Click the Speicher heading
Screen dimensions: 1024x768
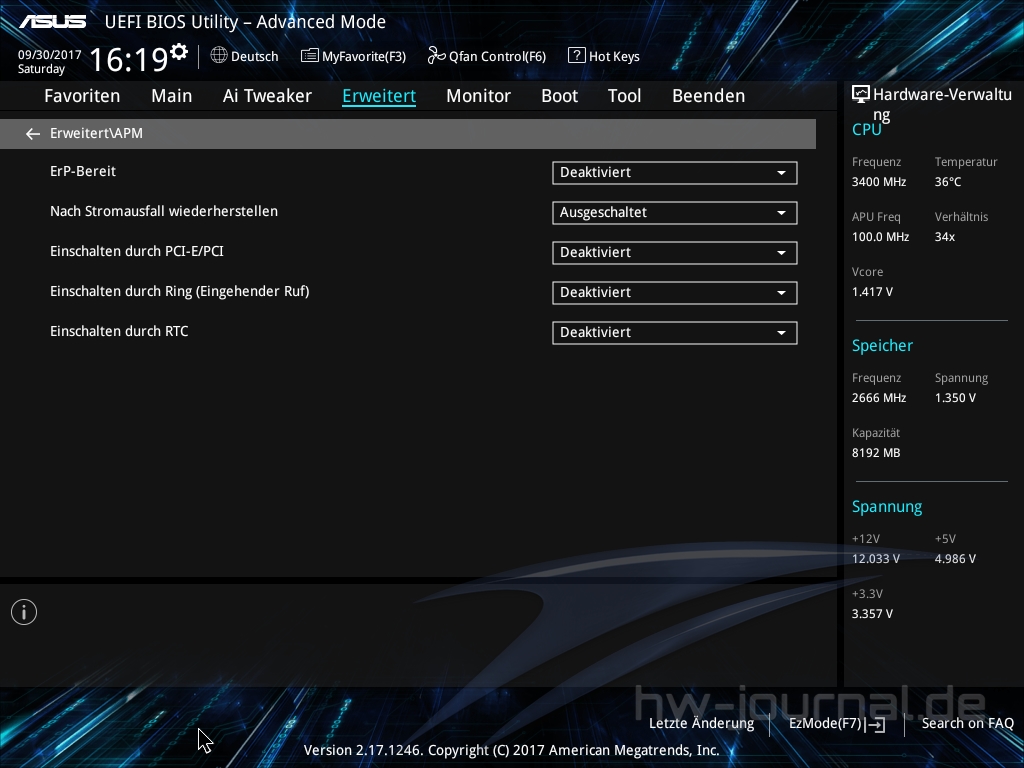882,346
